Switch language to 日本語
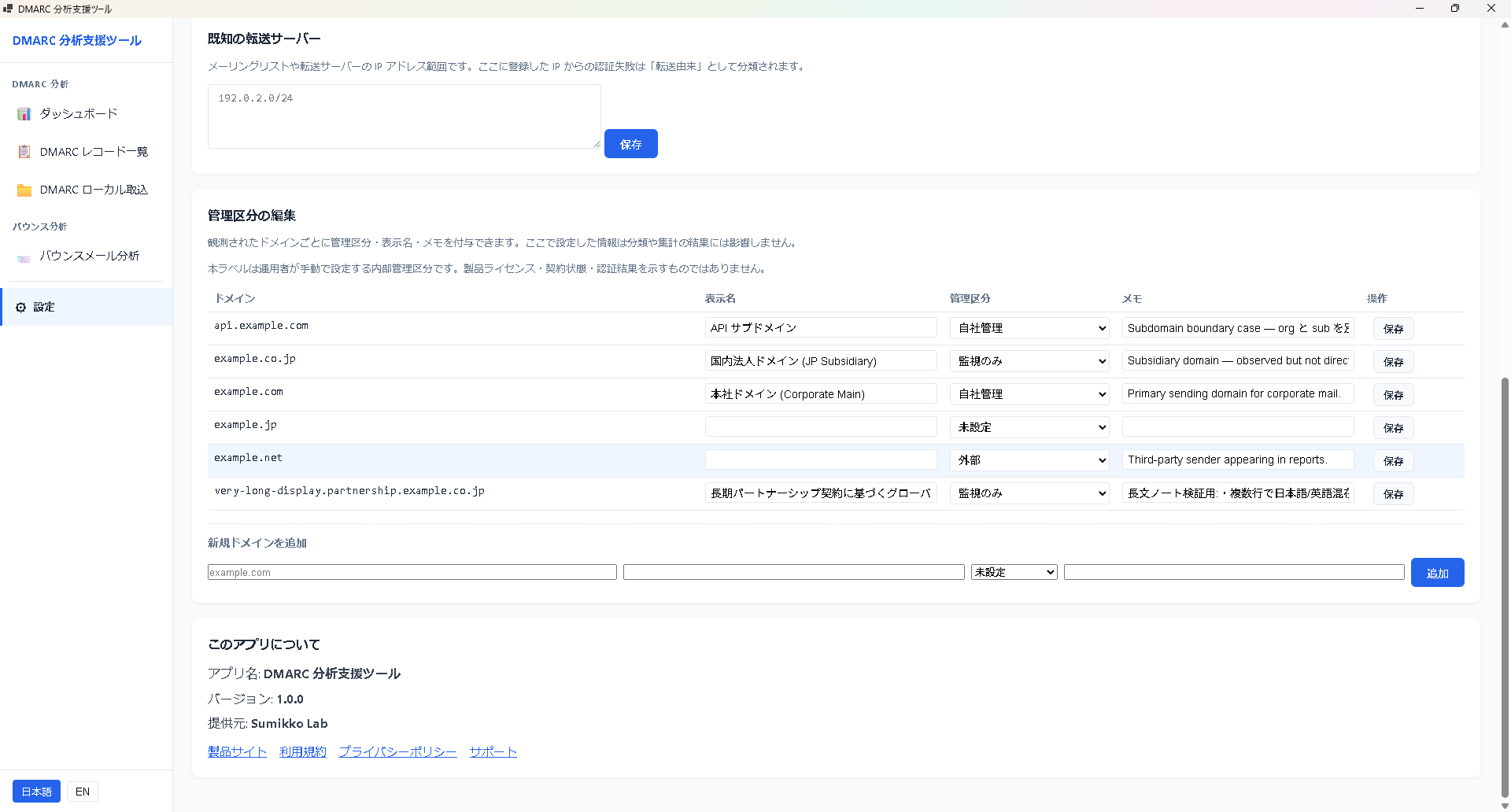This screenshot has width=1511, height=812. coord(36,792)
